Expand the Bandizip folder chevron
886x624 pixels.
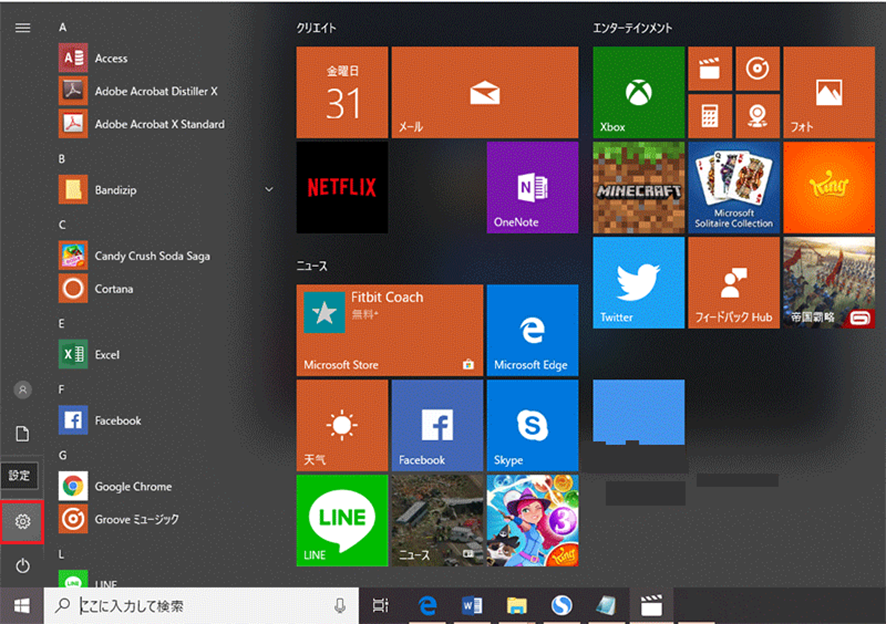269,189
